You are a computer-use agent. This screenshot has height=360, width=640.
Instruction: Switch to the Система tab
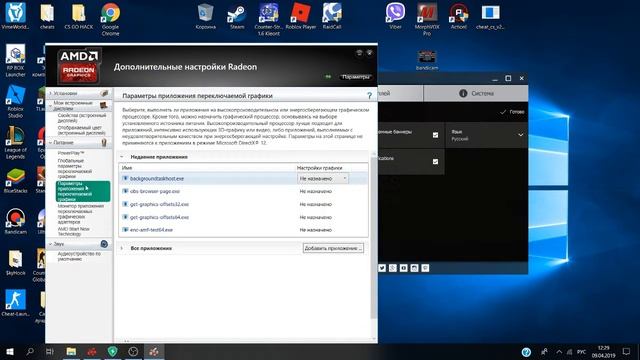[476, 93]
